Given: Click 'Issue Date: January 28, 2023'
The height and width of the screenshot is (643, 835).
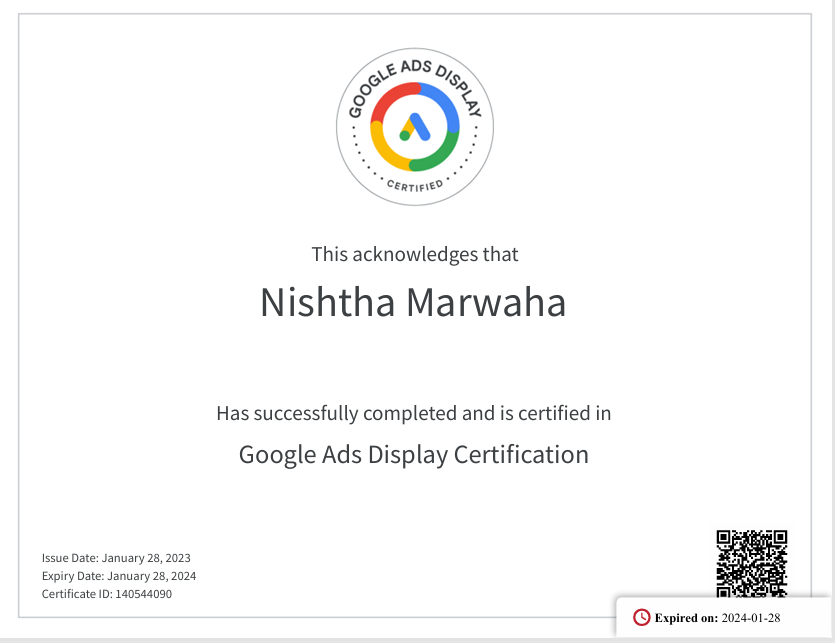Looking at the screenshot, I should 116,558.
